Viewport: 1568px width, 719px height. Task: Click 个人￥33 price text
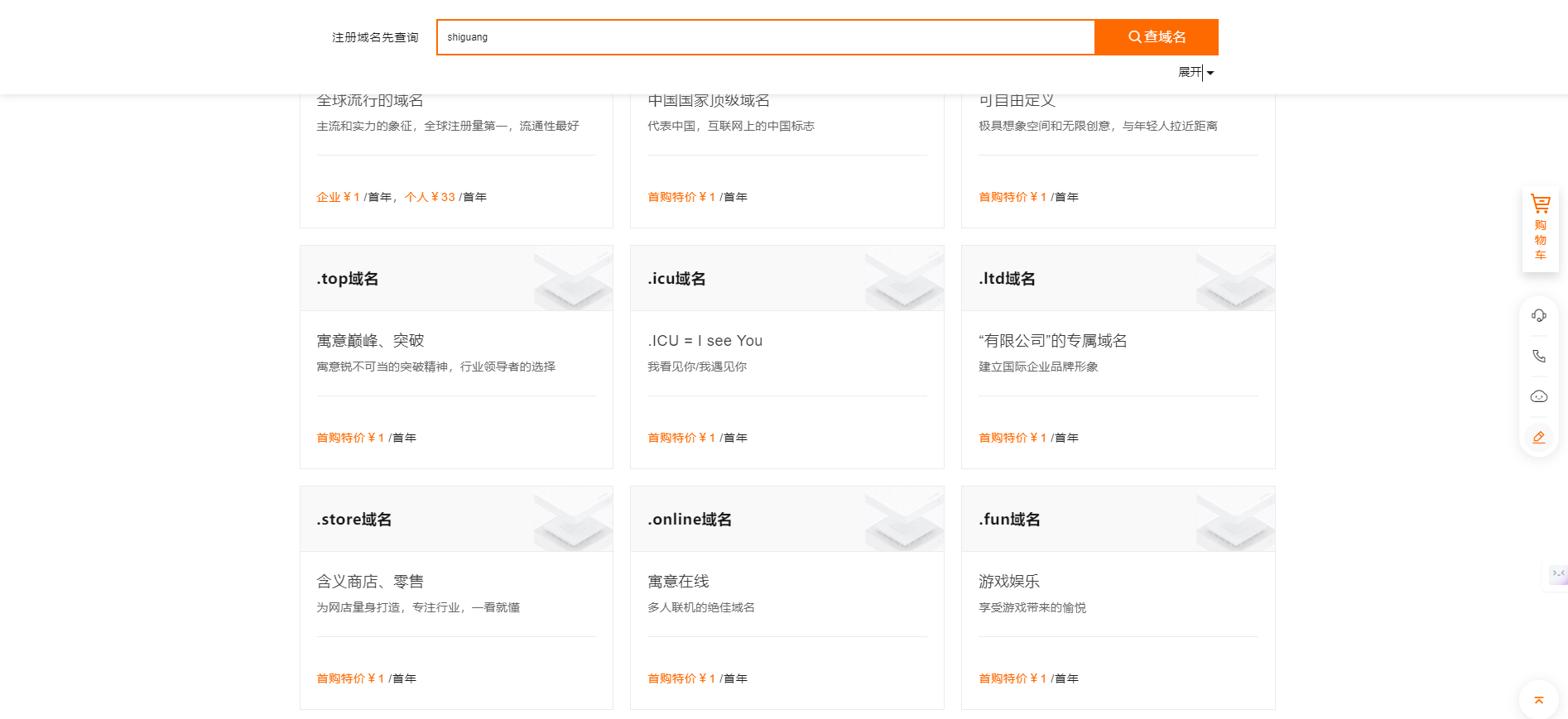[x=430, y=197]
